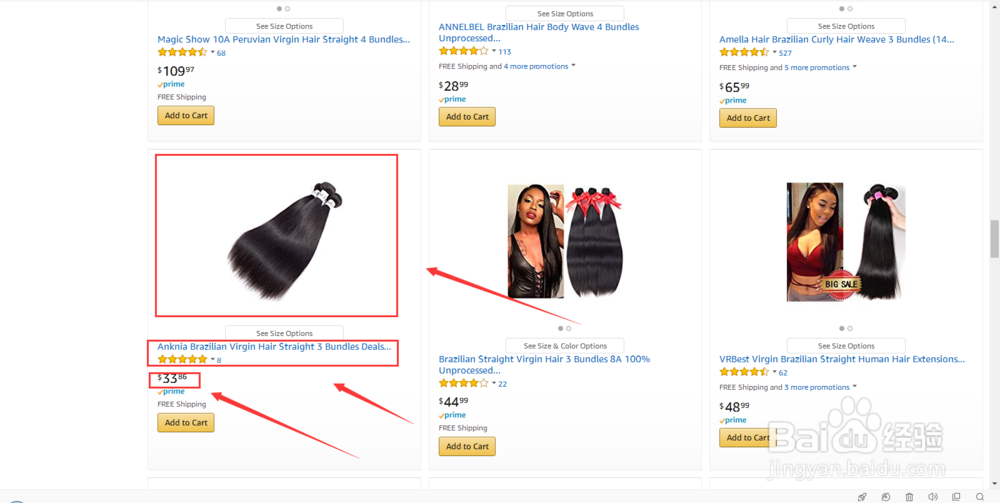
Task: Open the Anknia straight hair bundle product image
Action: (276, 236)
